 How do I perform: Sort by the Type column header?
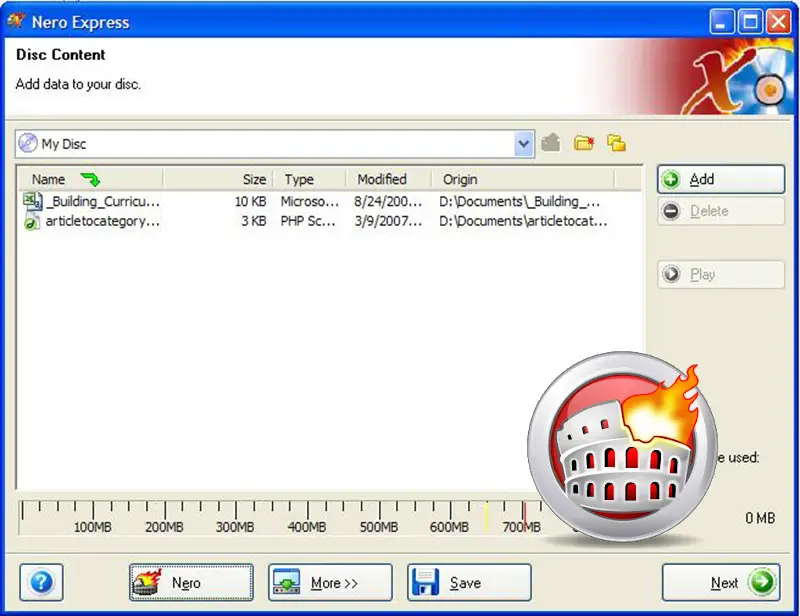310,179
